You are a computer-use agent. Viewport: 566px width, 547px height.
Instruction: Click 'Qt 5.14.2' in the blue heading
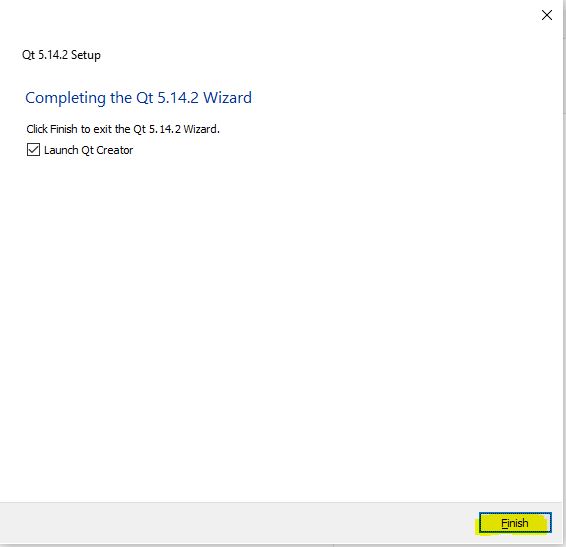click(x=167, y=98)
